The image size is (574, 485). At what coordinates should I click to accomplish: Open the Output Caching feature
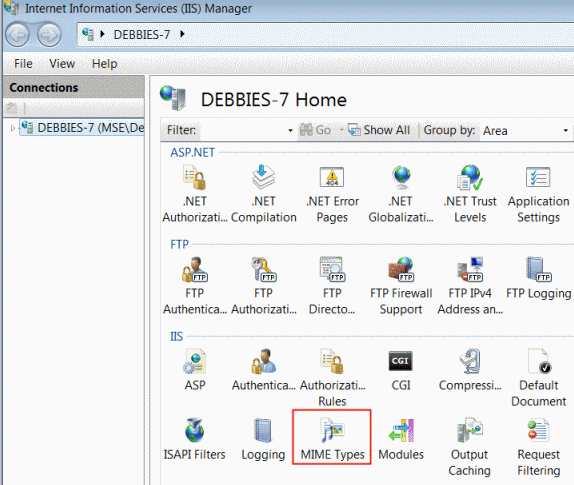coord(469,447)
